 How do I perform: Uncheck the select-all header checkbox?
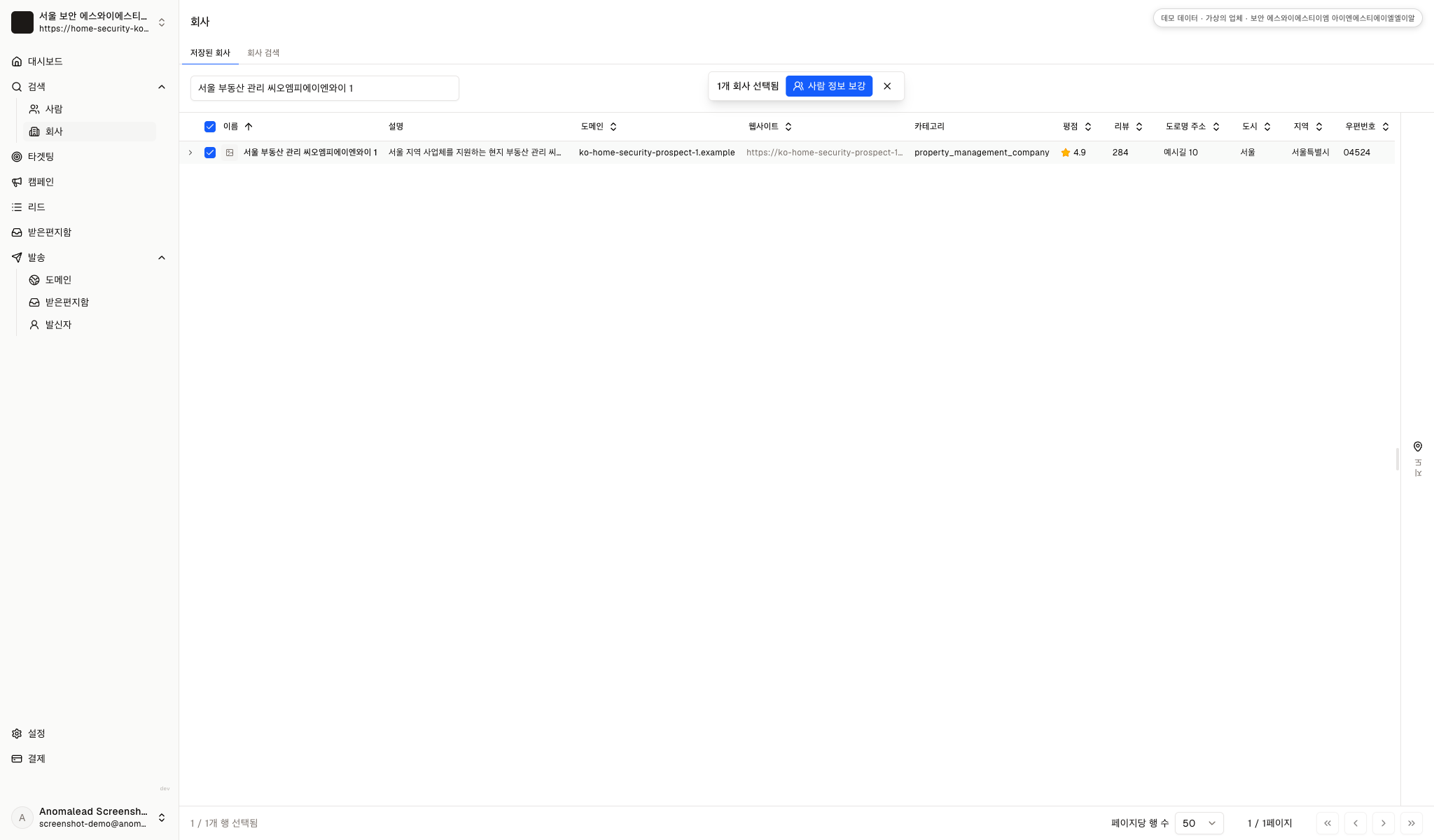pos(210,127)
